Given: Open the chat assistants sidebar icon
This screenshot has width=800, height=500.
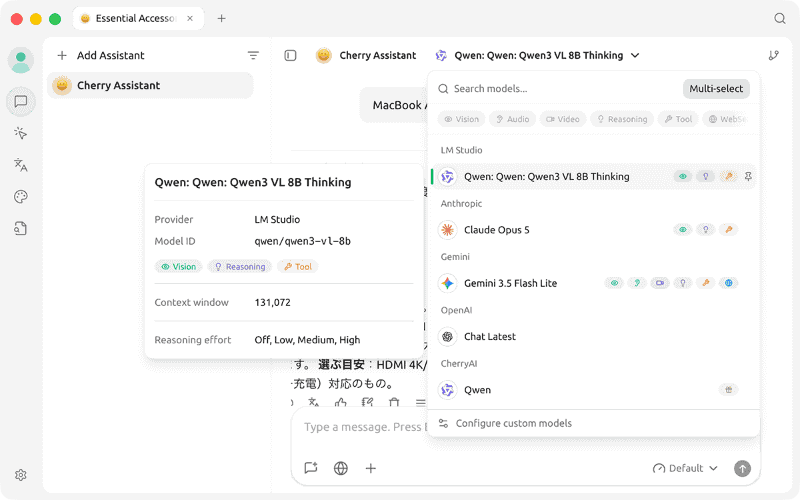Looking at the screenshot, I should click(21, 102).
